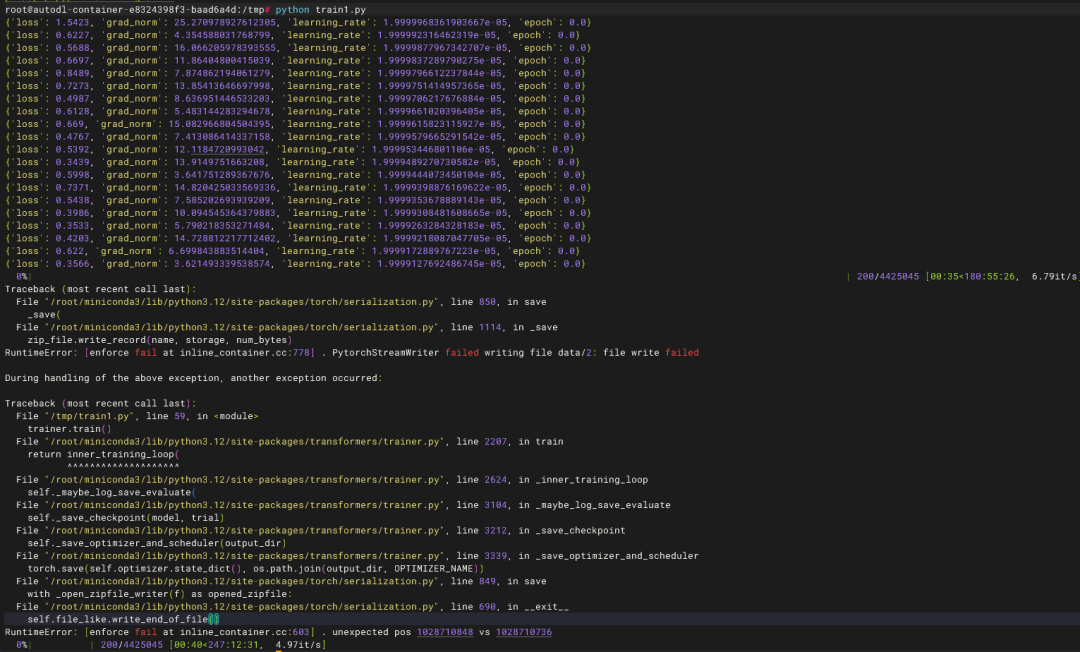Click progress counter '200/4425045' before '[00:35<180:55:26'
Image resolution: width=1080 pixels, height=652 pixels.
(888, 276)
